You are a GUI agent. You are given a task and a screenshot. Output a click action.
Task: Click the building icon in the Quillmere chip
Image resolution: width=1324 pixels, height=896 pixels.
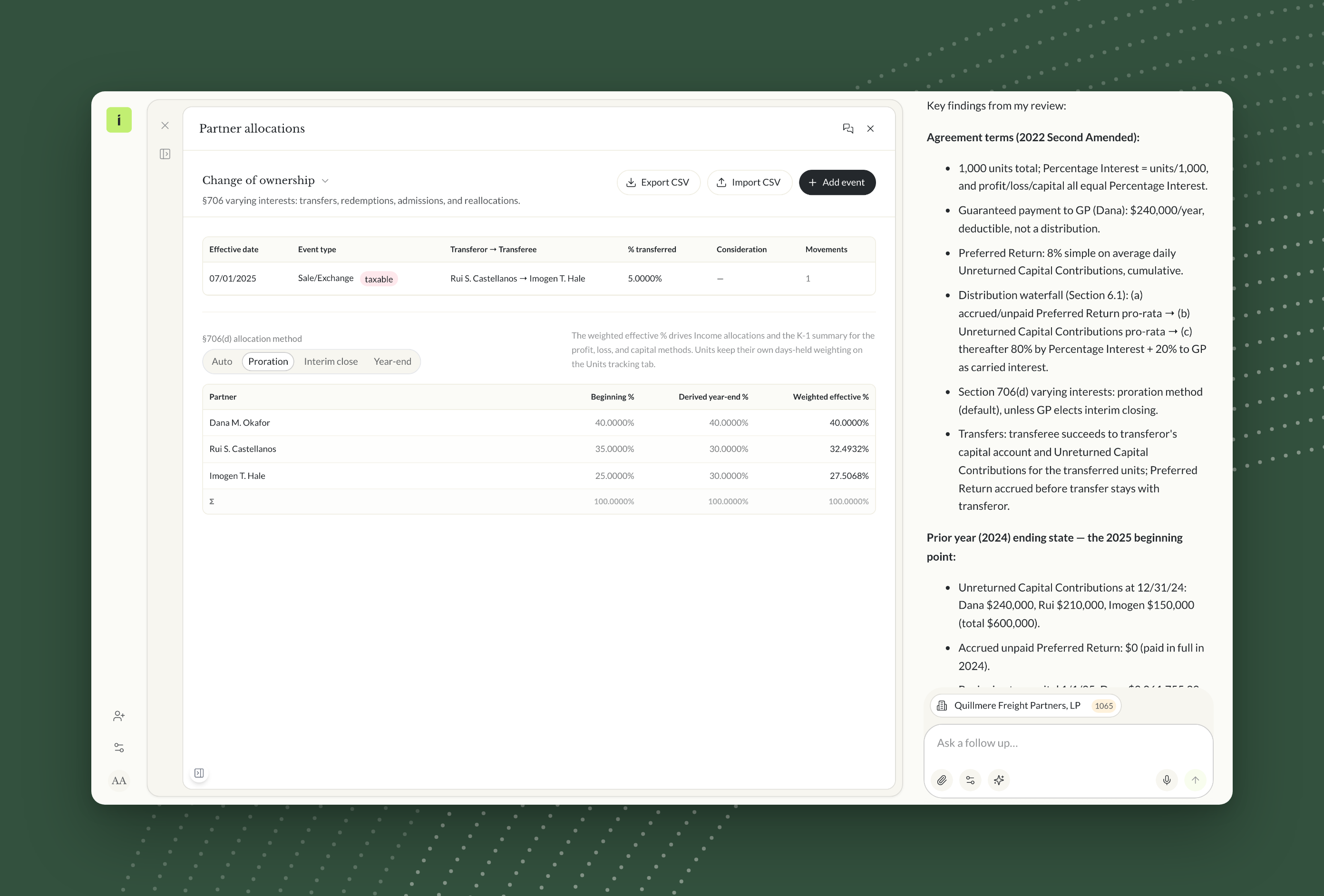point(942,706)
